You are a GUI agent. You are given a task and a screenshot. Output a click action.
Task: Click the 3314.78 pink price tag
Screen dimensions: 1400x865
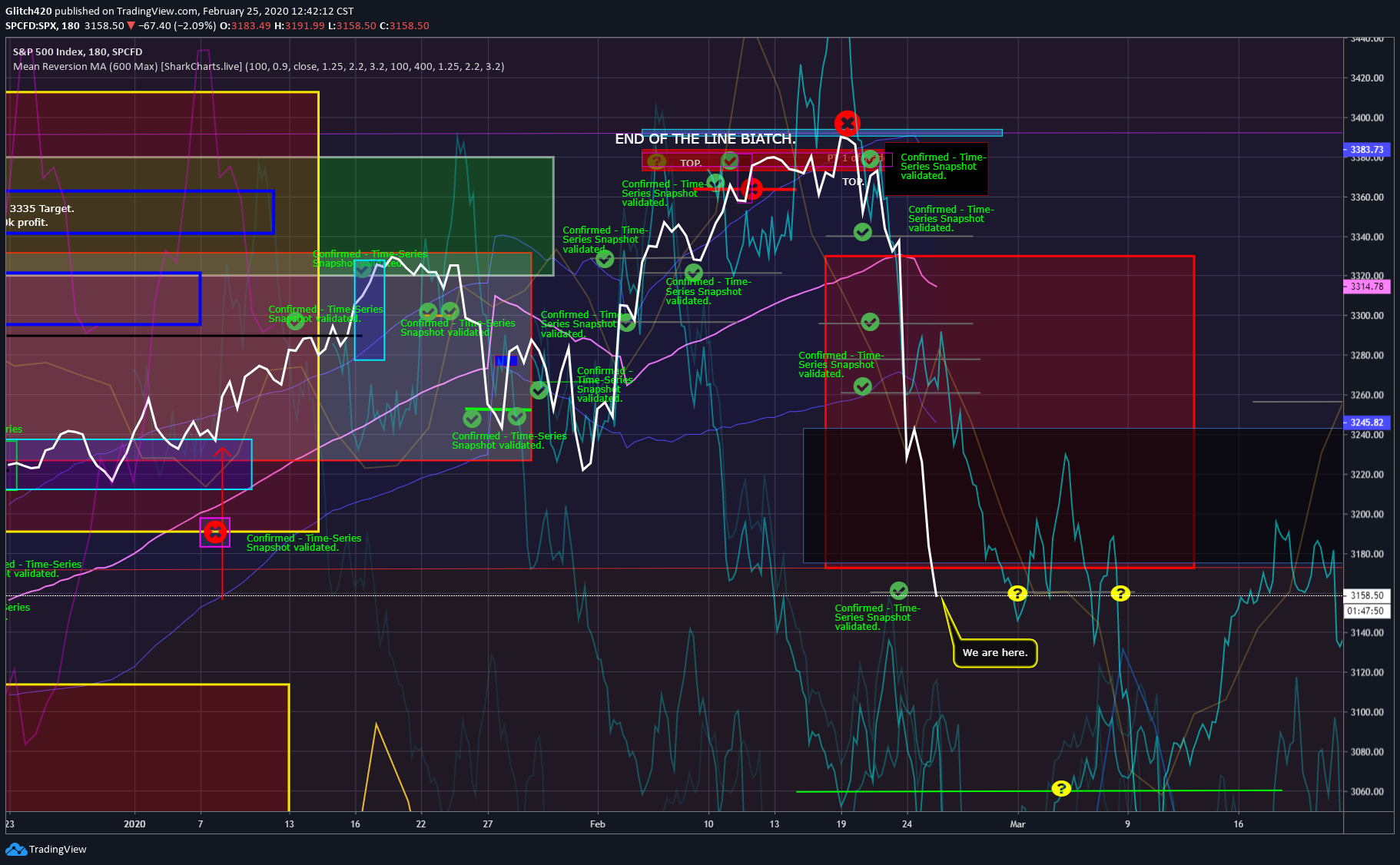[1367, 287]
